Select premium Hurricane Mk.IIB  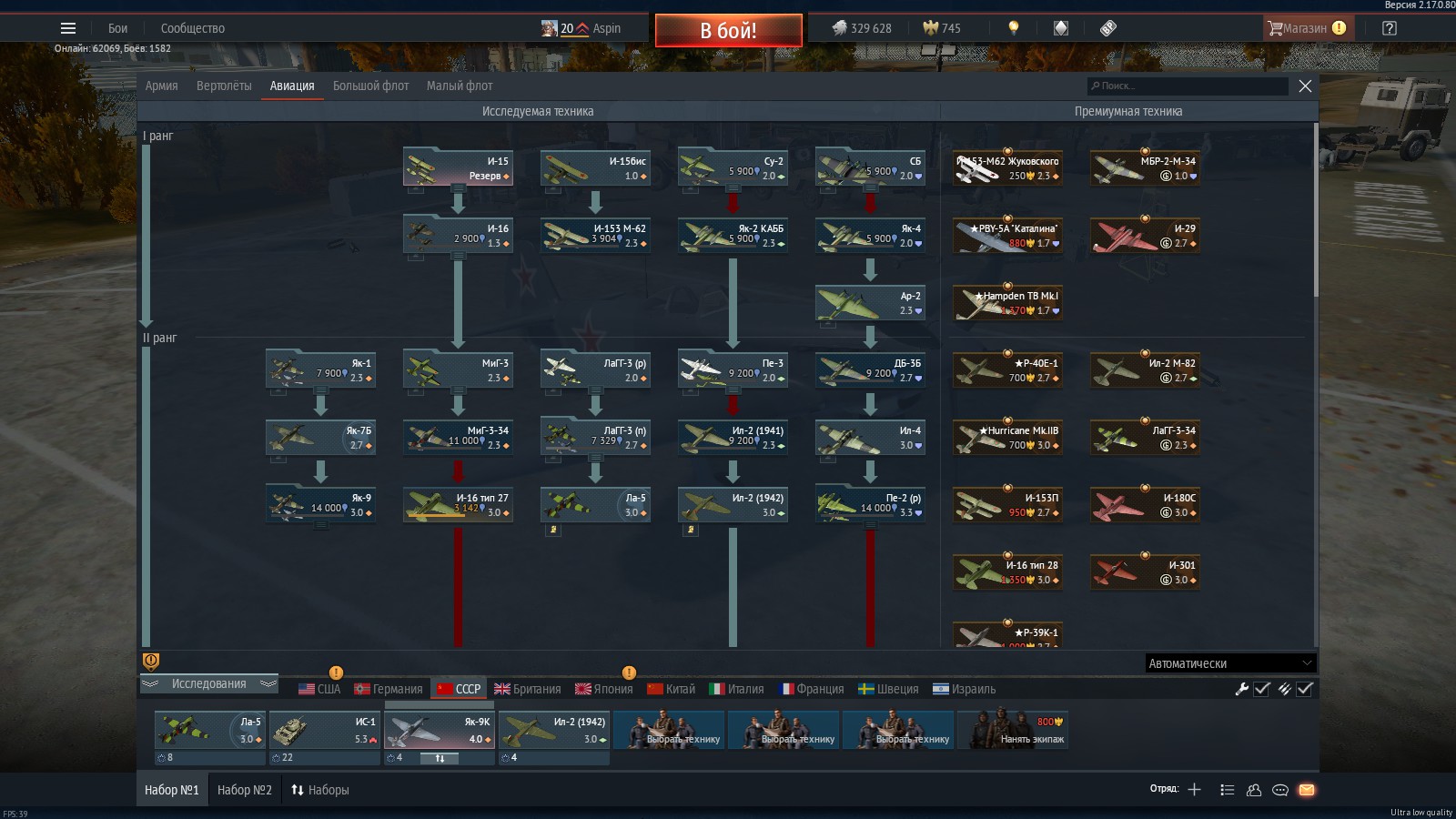[1007, 437]
